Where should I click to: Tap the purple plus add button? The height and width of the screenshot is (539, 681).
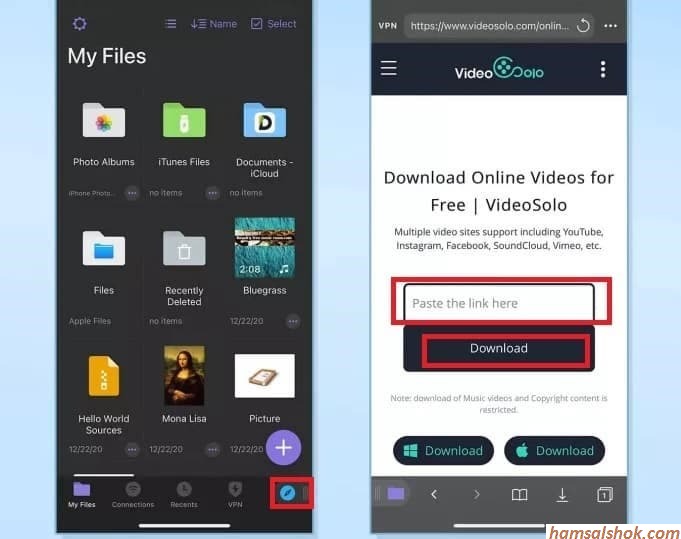[x=284, y=448]
